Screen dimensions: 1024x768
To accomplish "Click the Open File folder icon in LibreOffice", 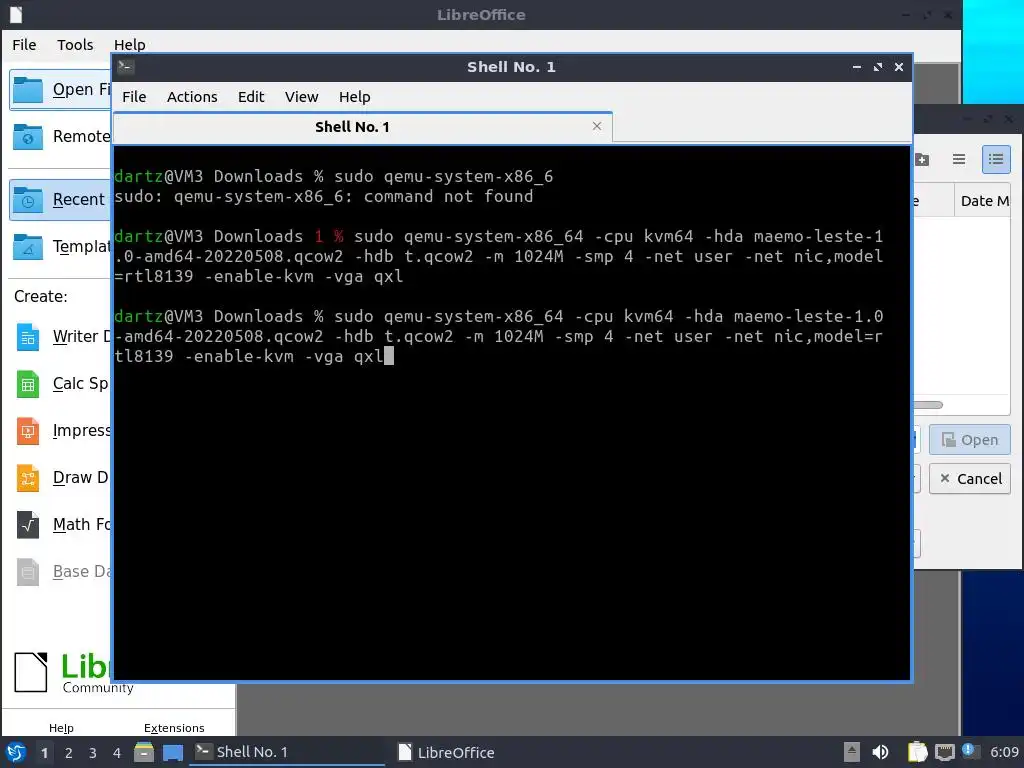I will pyautogui.click(x=28, y=89).
